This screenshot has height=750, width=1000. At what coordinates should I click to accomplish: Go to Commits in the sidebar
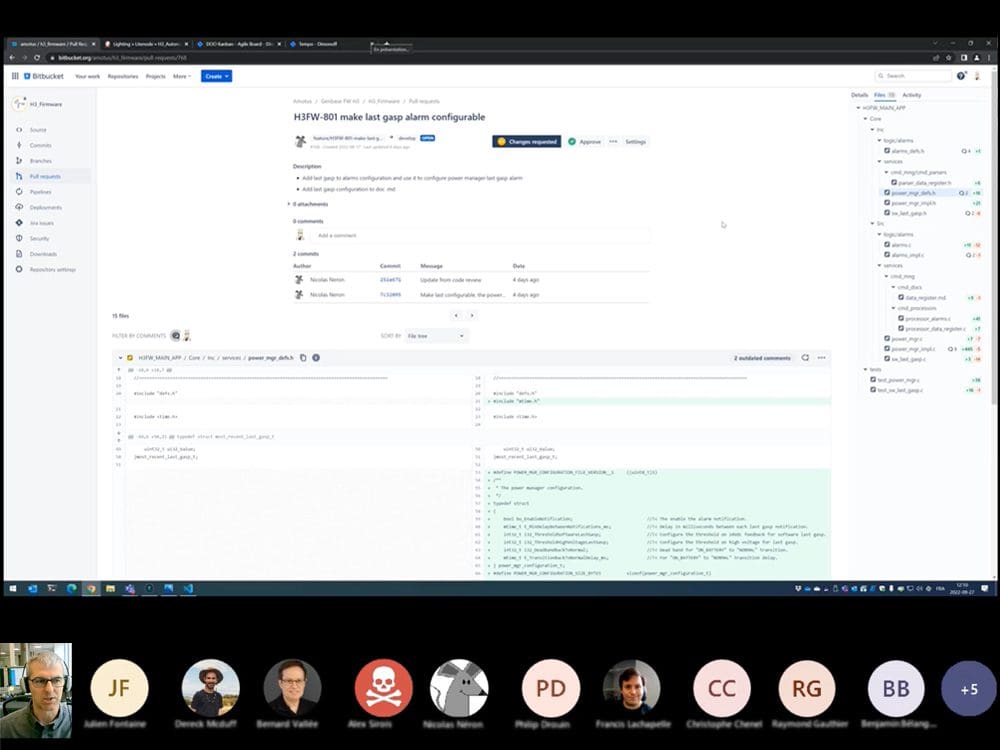40,145
